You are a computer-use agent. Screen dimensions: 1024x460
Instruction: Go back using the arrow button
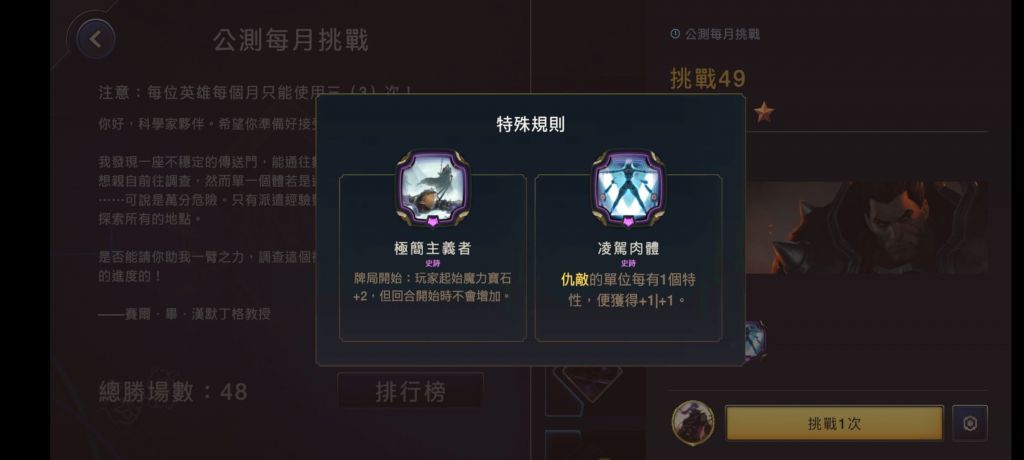tap(95, 39)
